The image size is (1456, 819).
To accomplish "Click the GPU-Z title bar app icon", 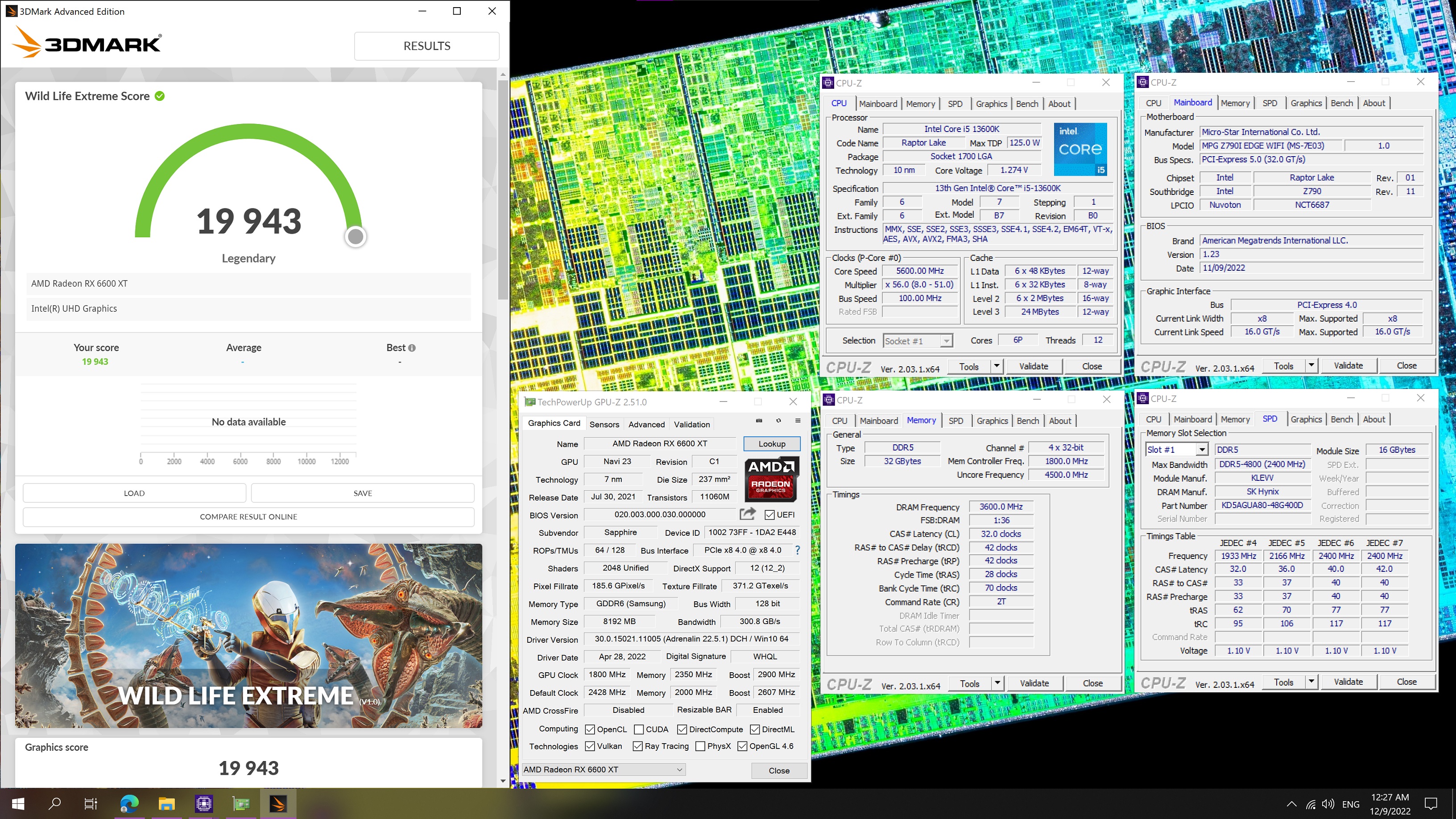I will coord(529,402).
